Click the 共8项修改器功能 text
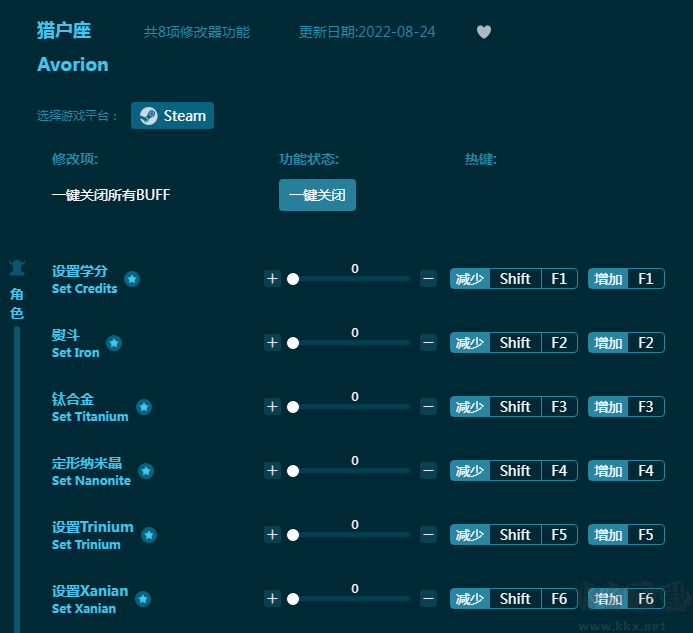The height and width of the screenshot is (633, 693). coord(197,32)
